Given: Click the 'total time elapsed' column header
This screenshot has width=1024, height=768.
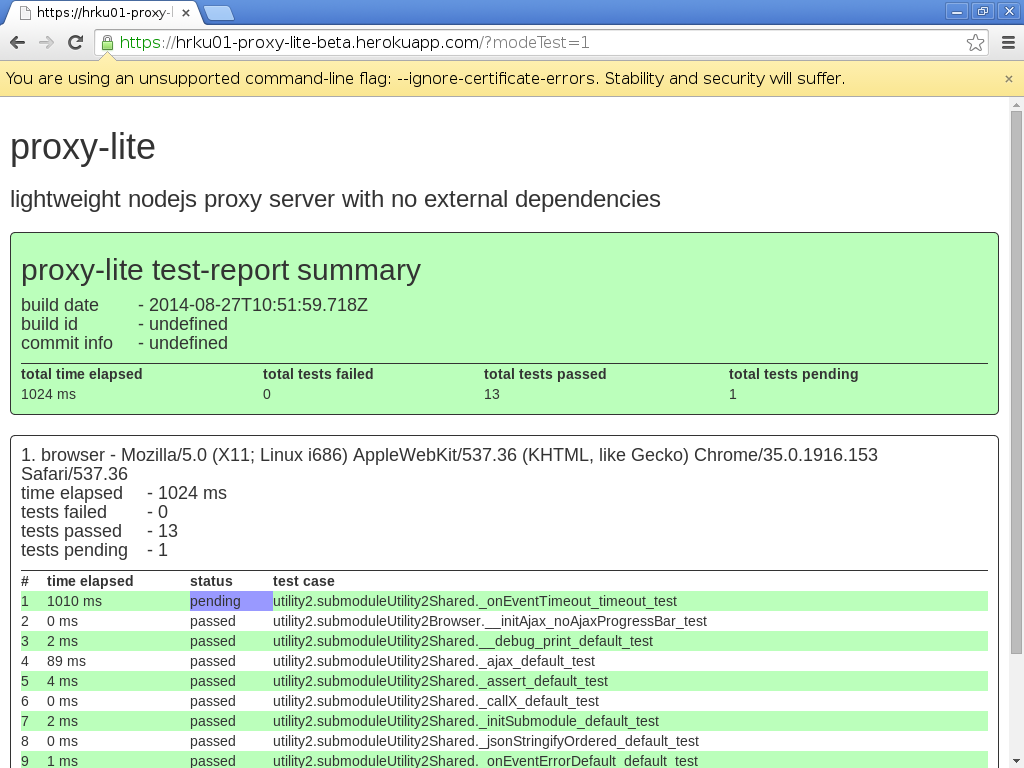Looking at the screenshot, I should pyautogui.click(x=82, y=374).
